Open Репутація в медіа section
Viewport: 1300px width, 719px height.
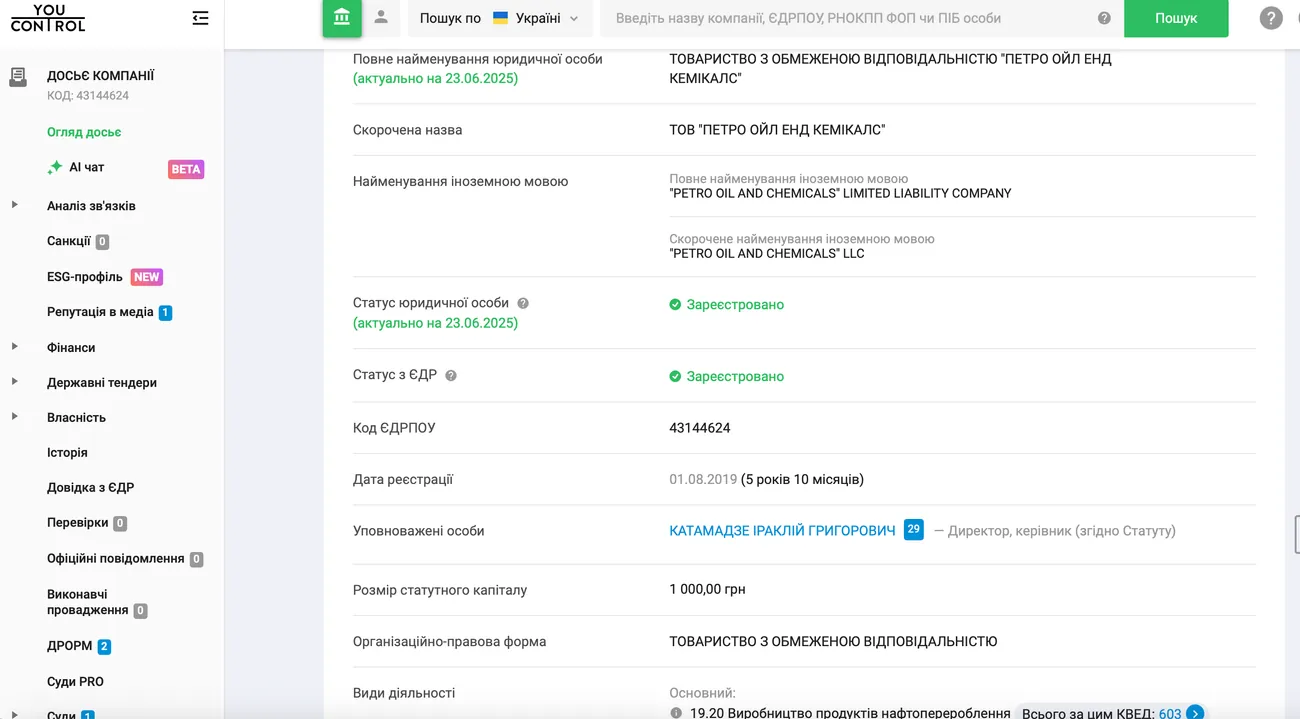click(x=100, y=312)
